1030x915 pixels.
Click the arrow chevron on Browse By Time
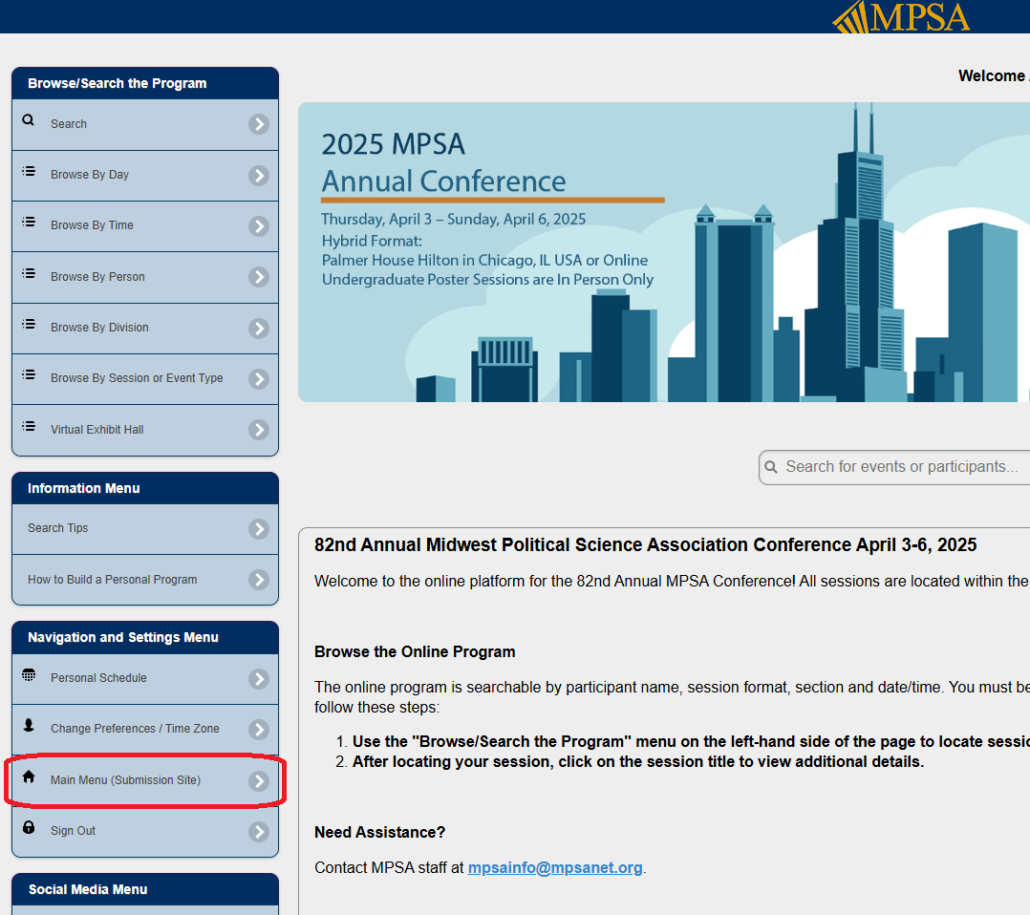[x=259, y=226]
